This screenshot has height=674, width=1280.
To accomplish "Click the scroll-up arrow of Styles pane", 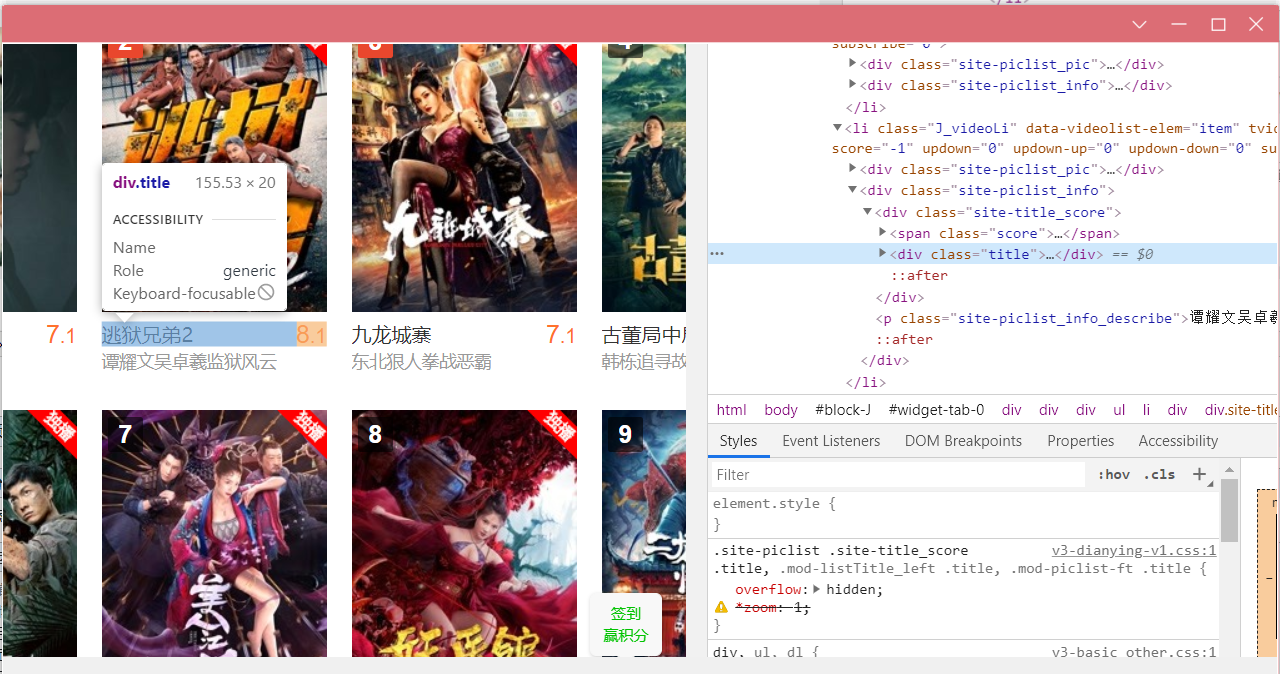I will [1229, 468].
